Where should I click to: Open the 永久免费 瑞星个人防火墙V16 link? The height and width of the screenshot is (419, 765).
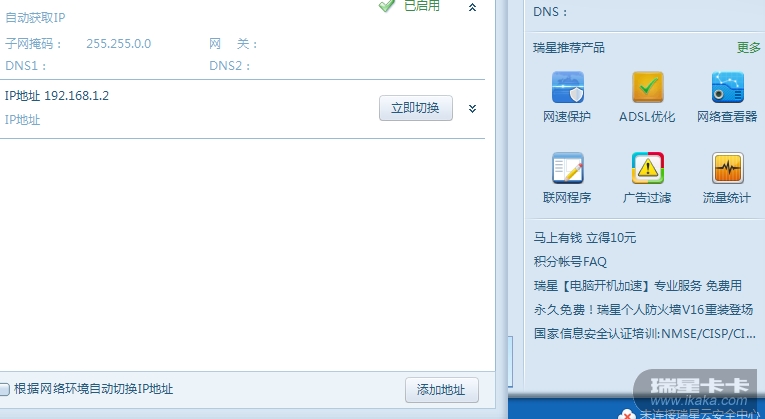pos(643,309)
